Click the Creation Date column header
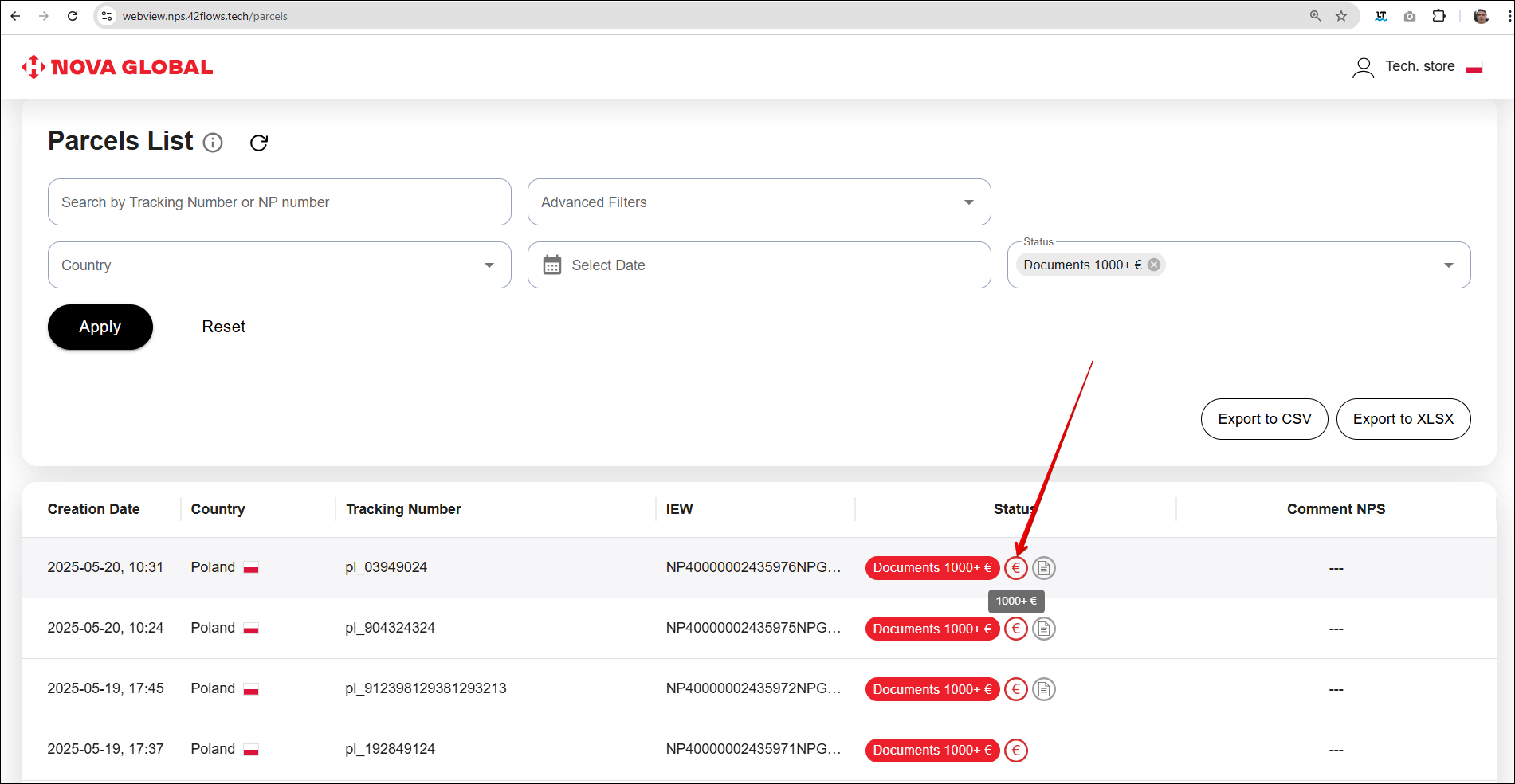 [x=93, y=509]
